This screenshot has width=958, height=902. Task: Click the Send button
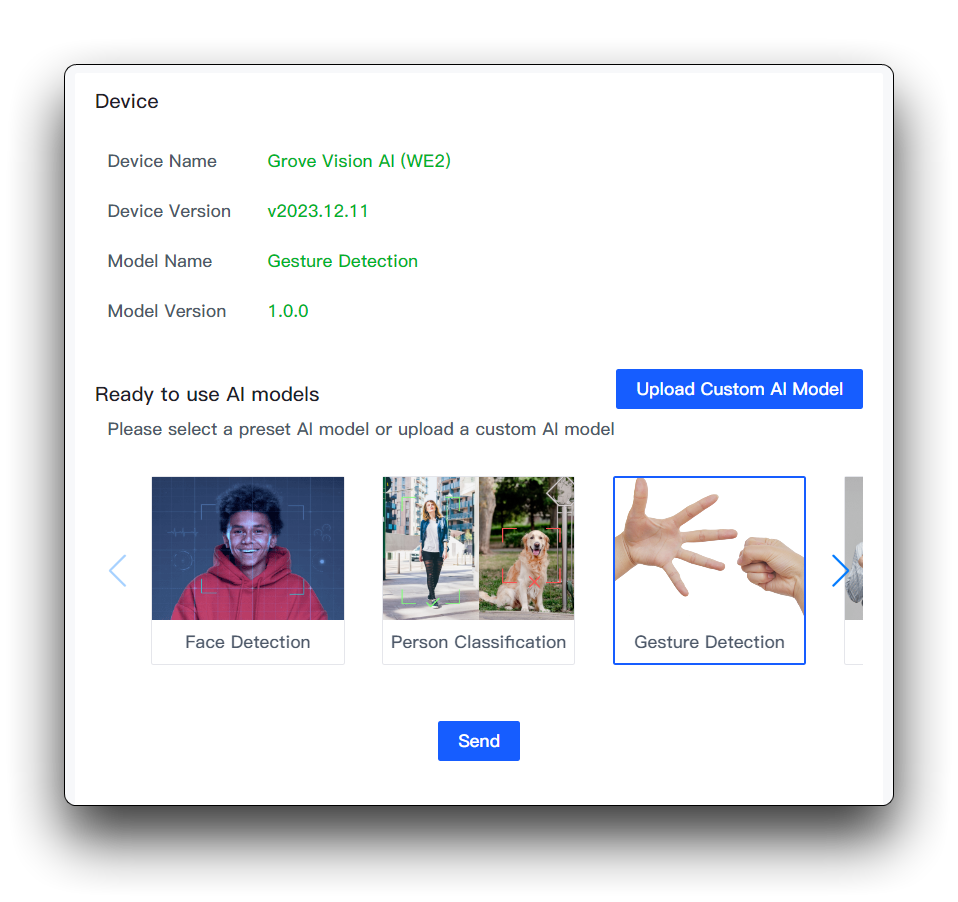(x=478, y=741)
